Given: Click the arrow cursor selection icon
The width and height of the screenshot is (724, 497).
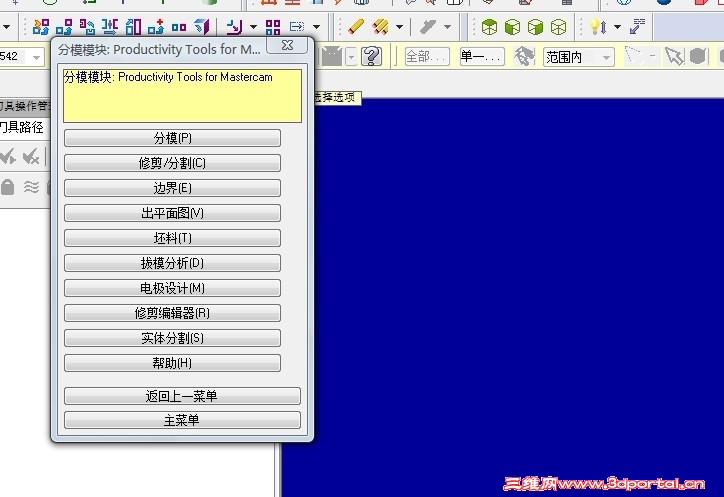Looking at the screenshot, I should [x=675, y=57].
